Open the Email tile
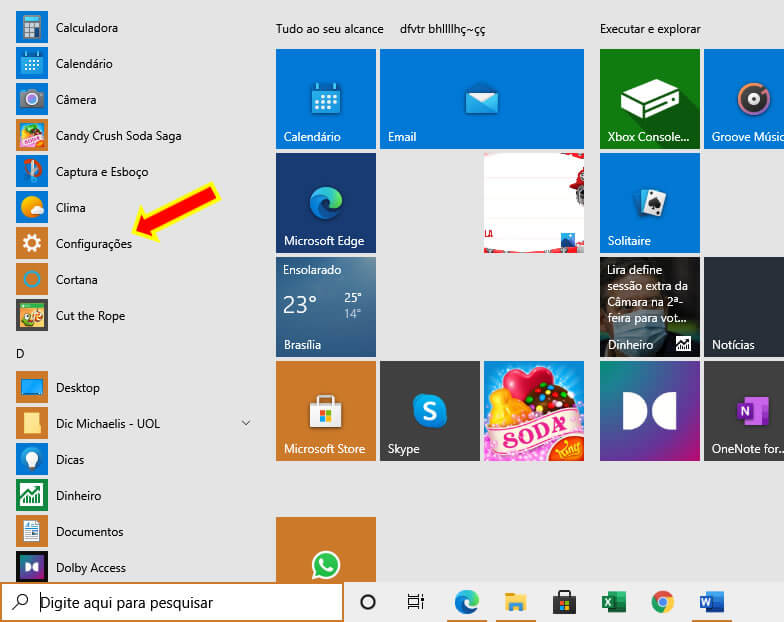Screen dimensions: 784x622 pyautogui.click(x=482, y=98)
